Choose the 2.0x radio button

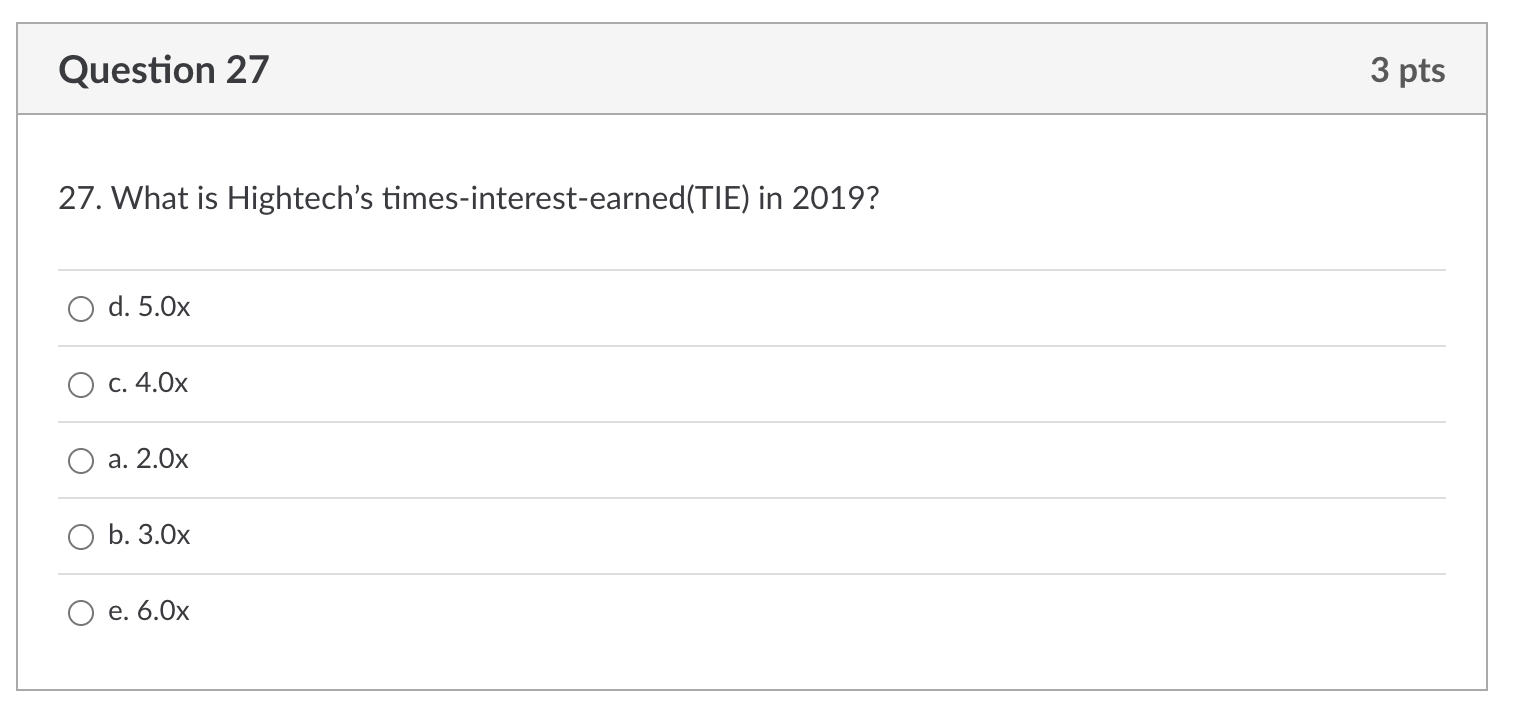pos(81,461)
